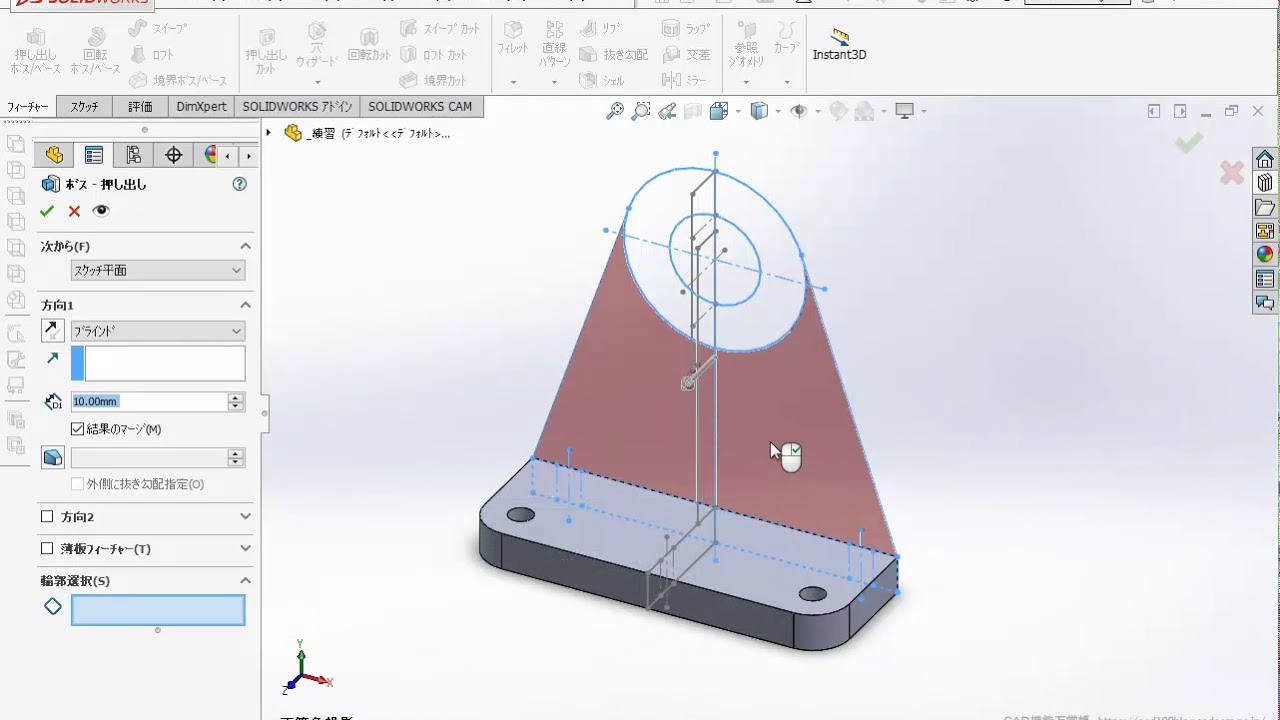This screenshot has height=720, width=1280.
Task: Uncheck 結果のマージ checkbox
Action: tap(78, 429)
